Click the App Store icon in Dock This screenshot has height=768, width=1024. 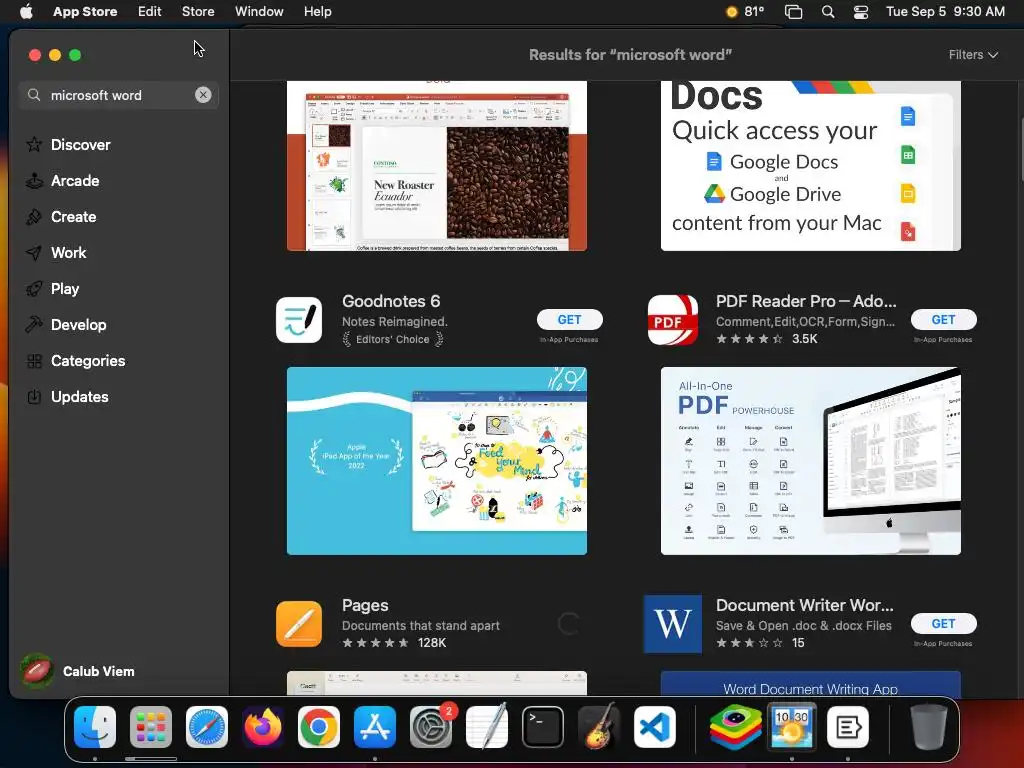pos(375,727)
